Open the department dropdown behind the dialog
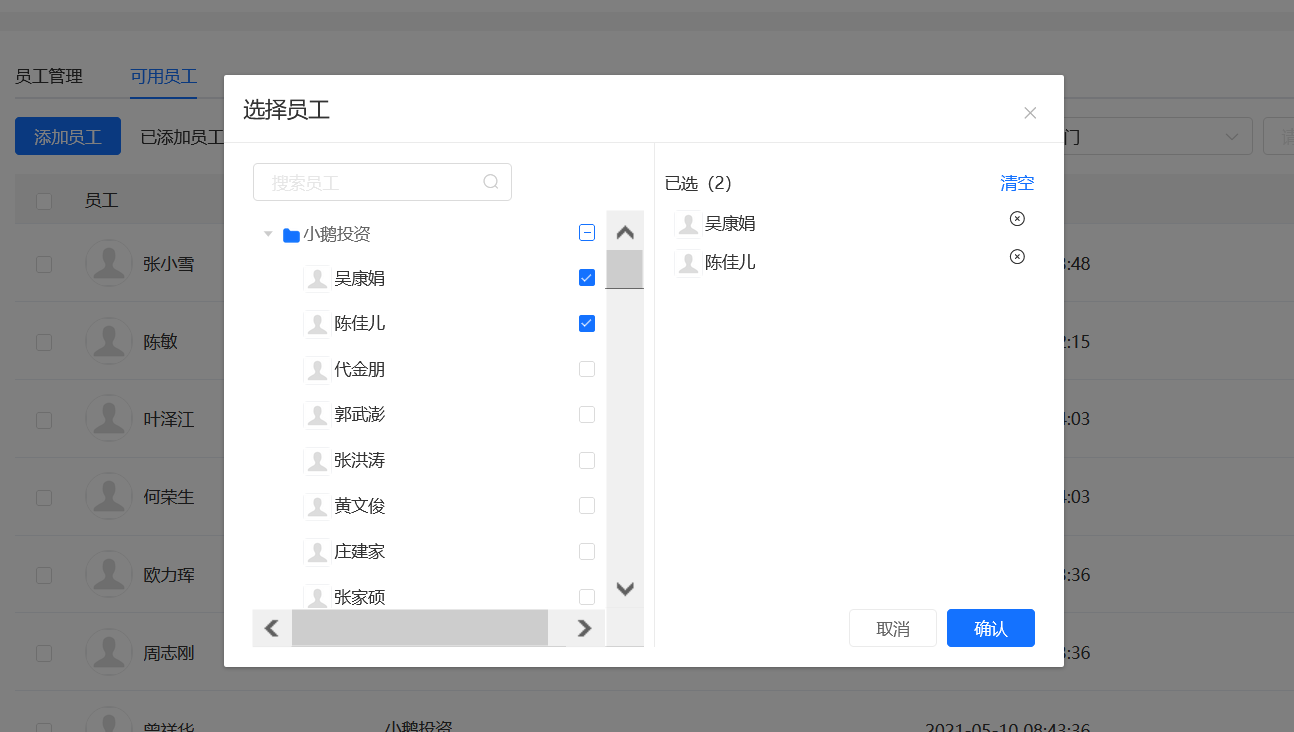The height and width of the screenshot is (732, 1294). (1158, 137)
